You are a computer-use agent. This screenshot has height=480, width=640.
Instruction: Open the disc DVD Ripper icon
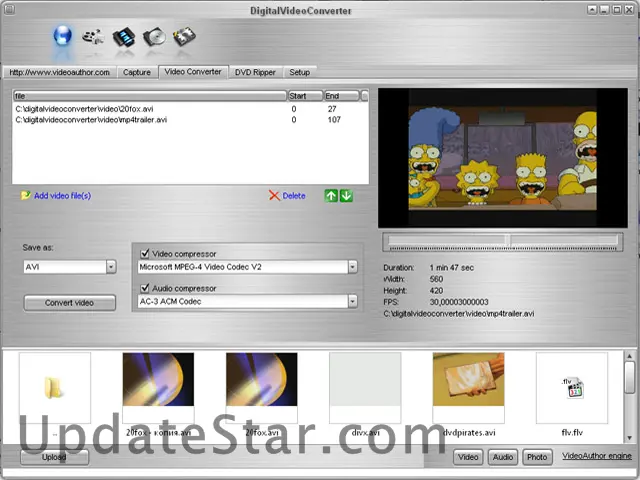(154, 37)
